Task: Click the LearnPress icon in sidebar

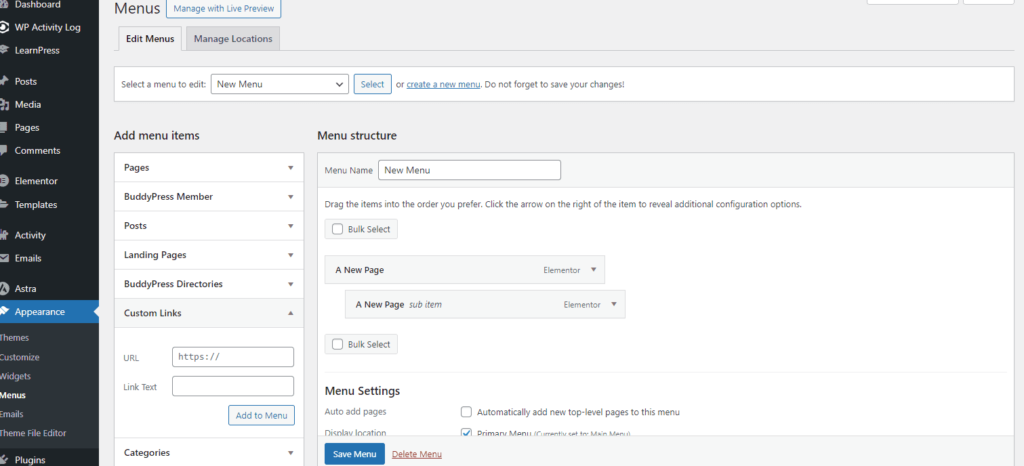Action: [x=5, y=50]
